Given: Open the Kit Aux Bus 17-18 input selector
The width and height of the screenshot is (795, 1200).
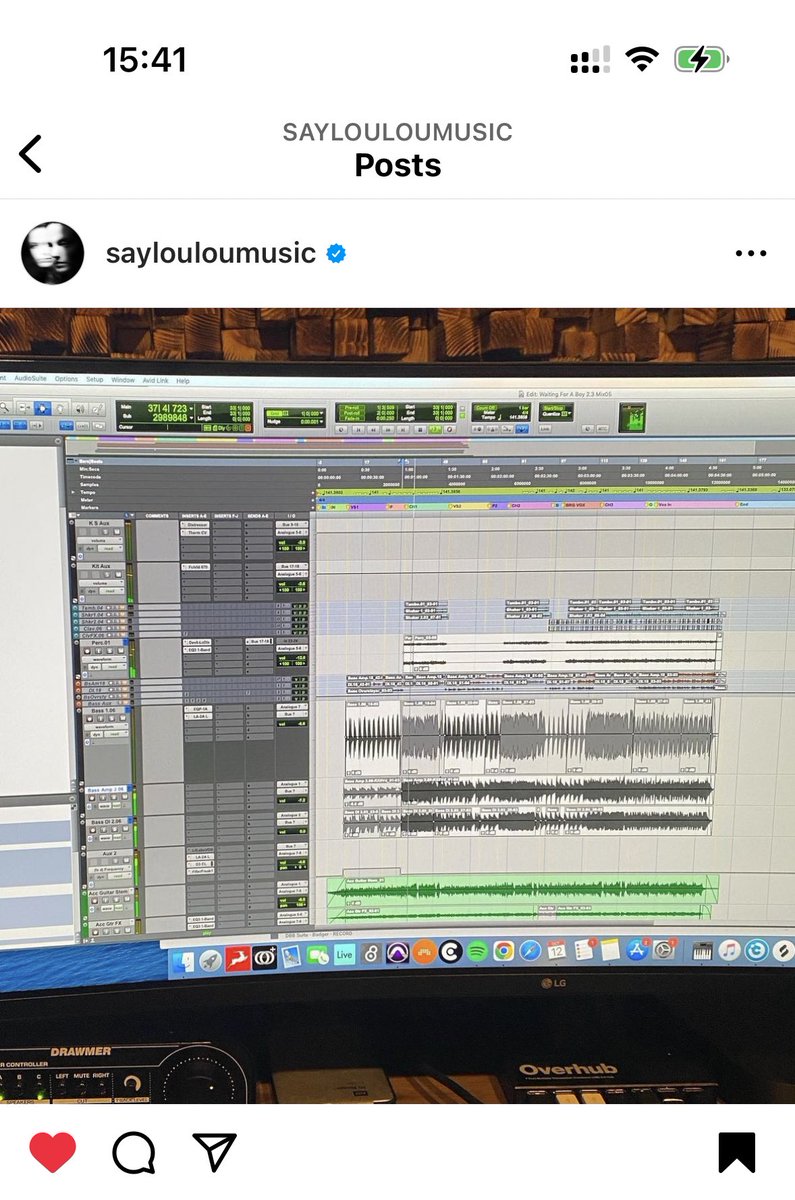Looking at the screenshot, I should tap(292, 566).
